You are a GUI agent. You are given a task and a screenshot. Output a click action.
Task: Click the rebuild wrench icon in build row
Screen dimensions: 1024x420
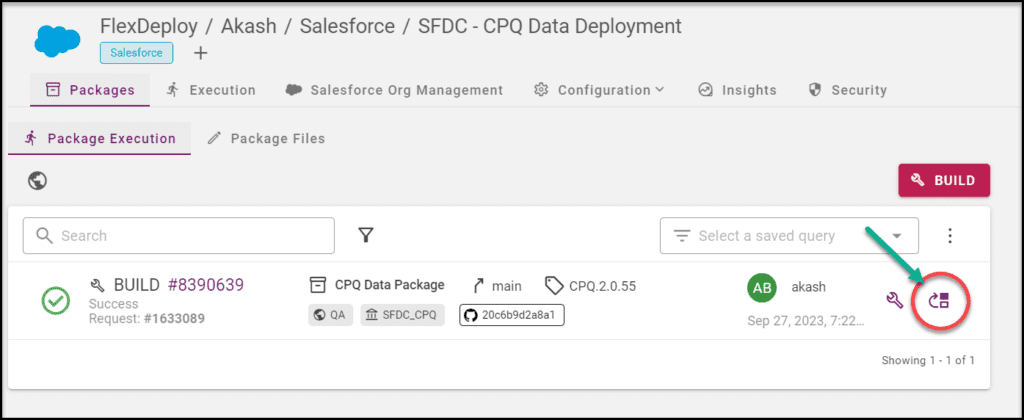click(x=894, y=300)
